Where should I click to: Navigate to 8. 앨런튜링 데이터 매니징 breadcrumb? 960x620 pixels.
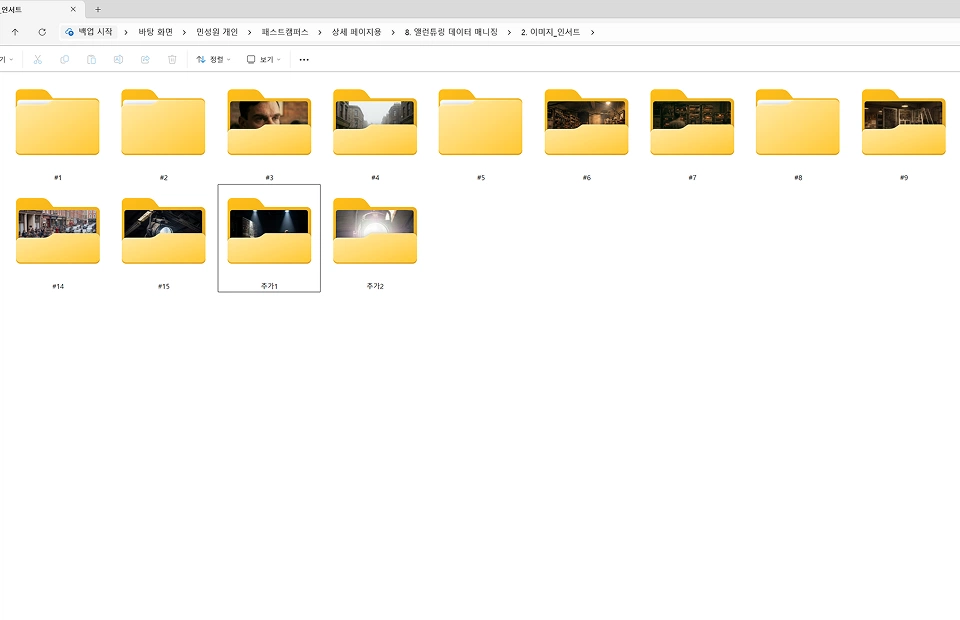451,32
